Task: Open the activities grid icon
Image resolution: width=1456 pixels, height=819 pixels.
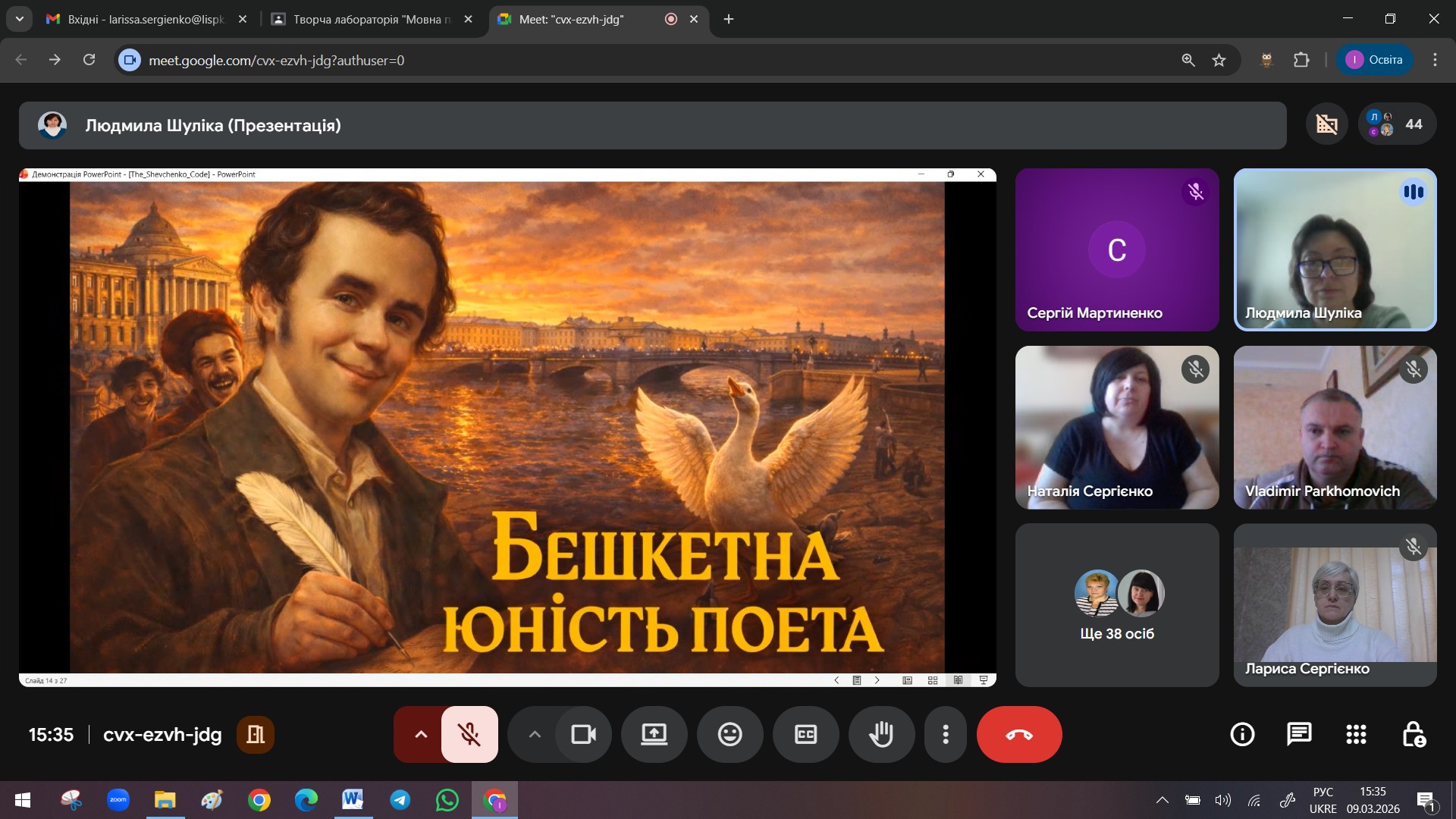Action: click(1356, 734)
